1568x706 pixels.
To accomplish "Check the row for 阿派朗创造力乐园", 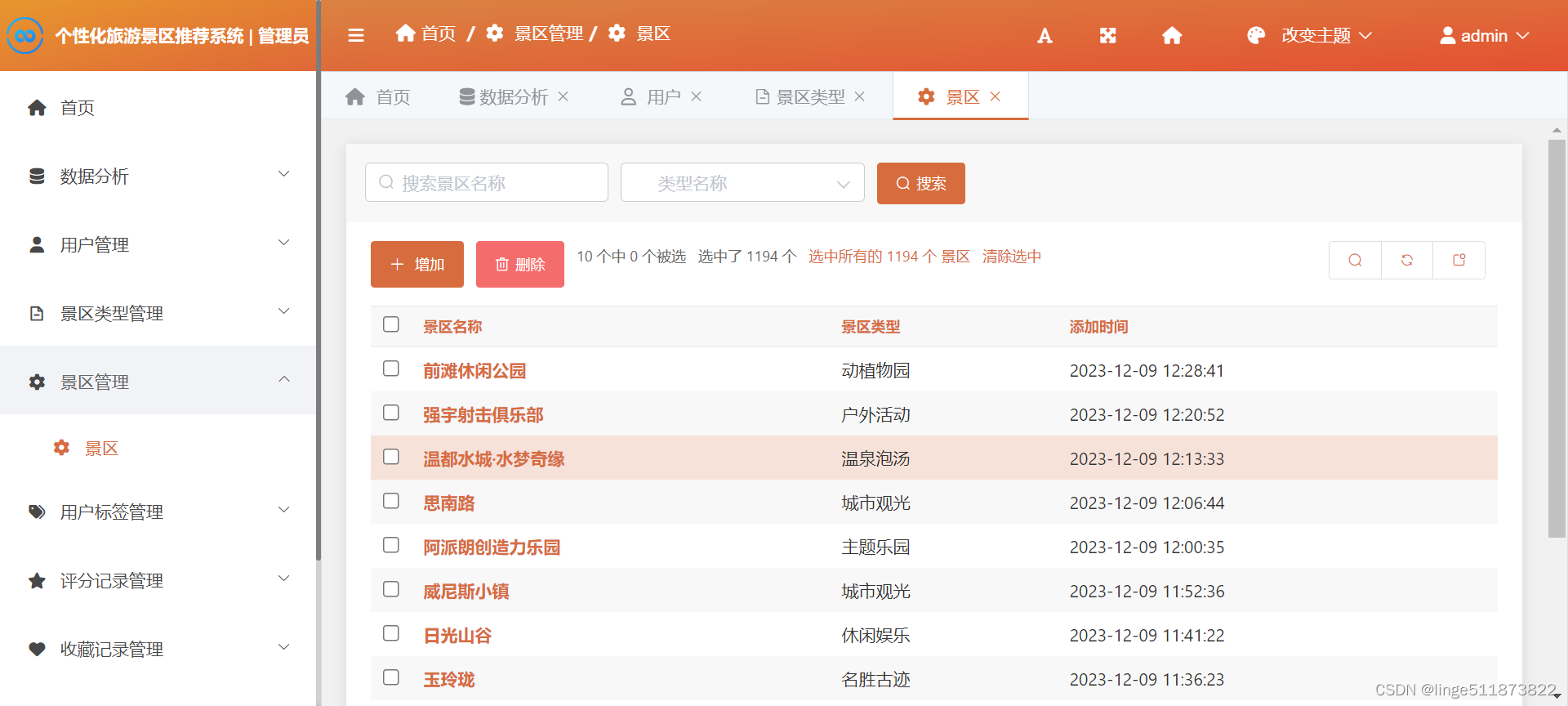I will click(x=391, y=545).
